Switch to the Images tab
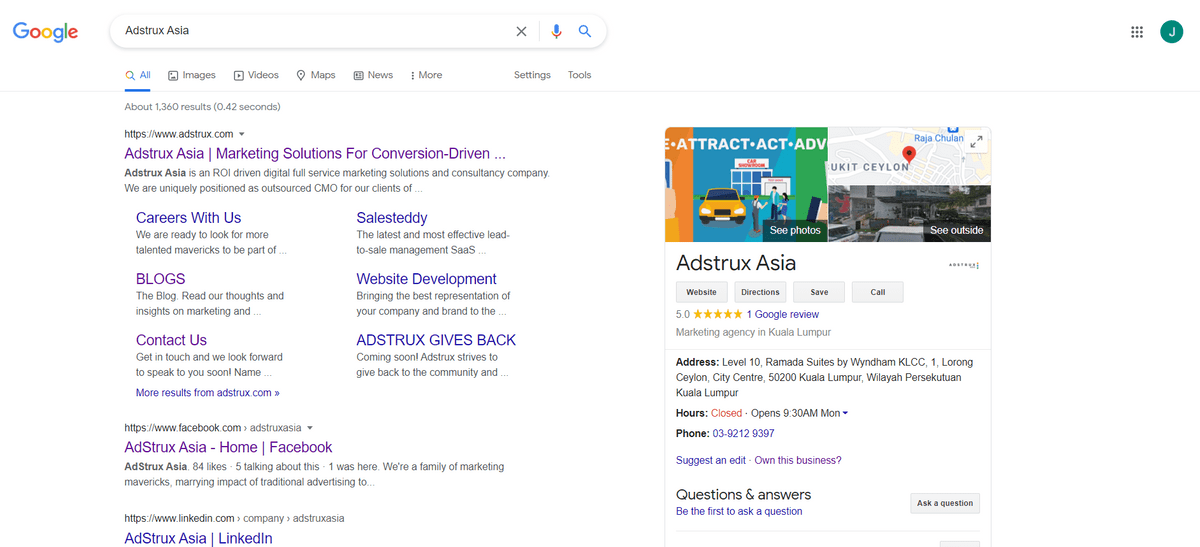The width and height of the screenshot is (1200, 547). (192, 75)
